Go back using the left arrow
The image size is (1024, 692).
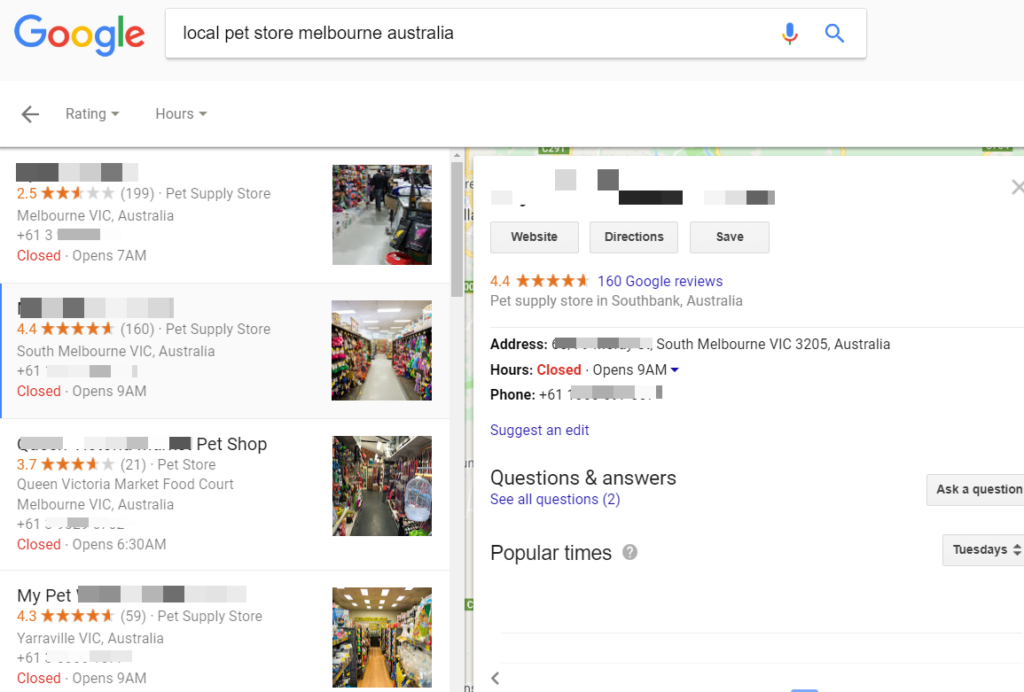click(x=30, y=114)
